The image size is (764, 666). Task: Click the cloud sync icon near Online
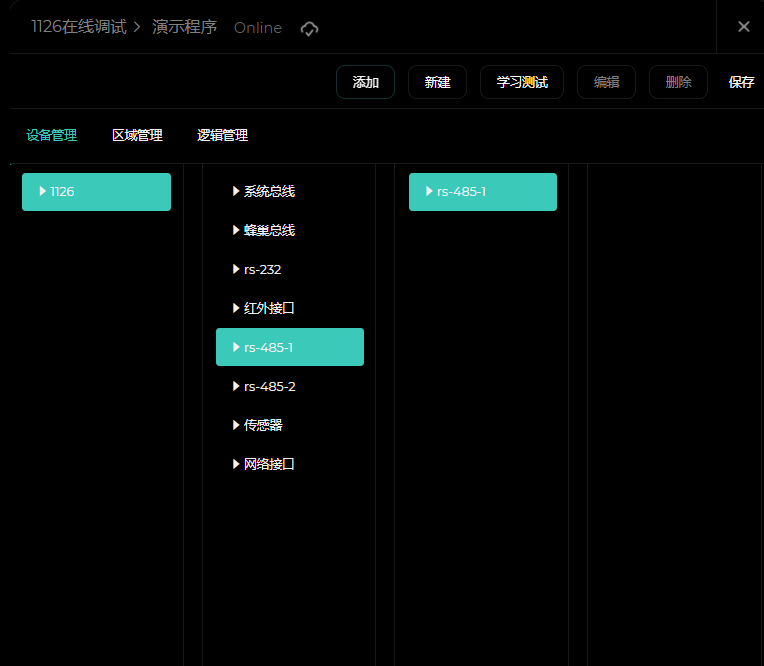[310, 29]
